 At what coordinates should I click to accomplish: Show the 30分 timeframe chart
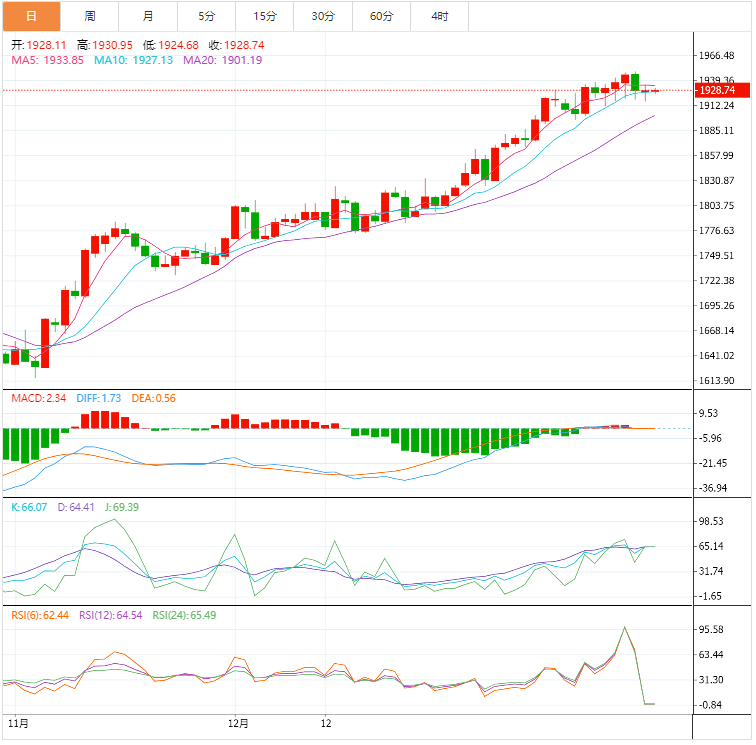tap(323, 16)
